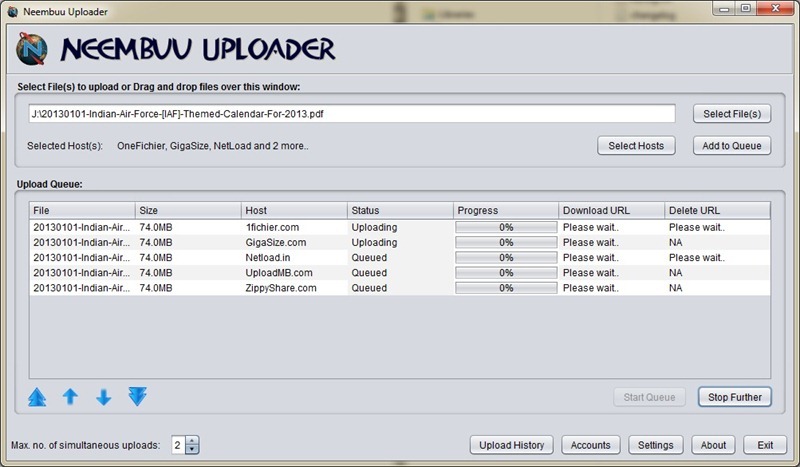This screenshot has width=800, height=467.
Task: Click Add to Queue
Action: click(x=732, y=146)
